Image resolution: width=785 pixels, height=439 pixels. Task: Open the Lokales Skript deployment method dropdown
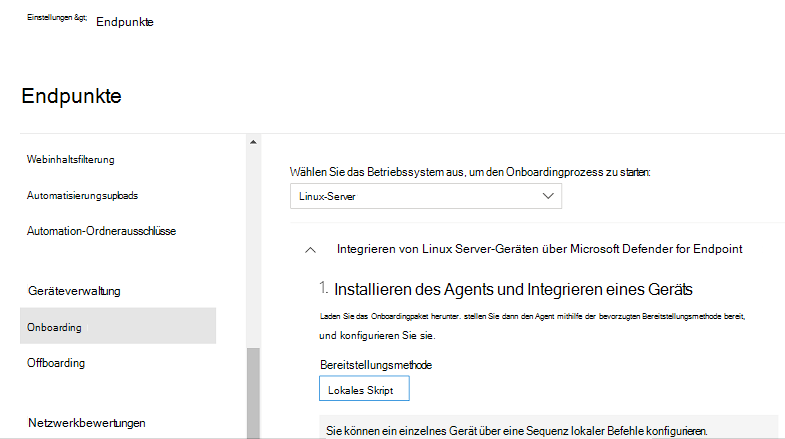point(363,389)
